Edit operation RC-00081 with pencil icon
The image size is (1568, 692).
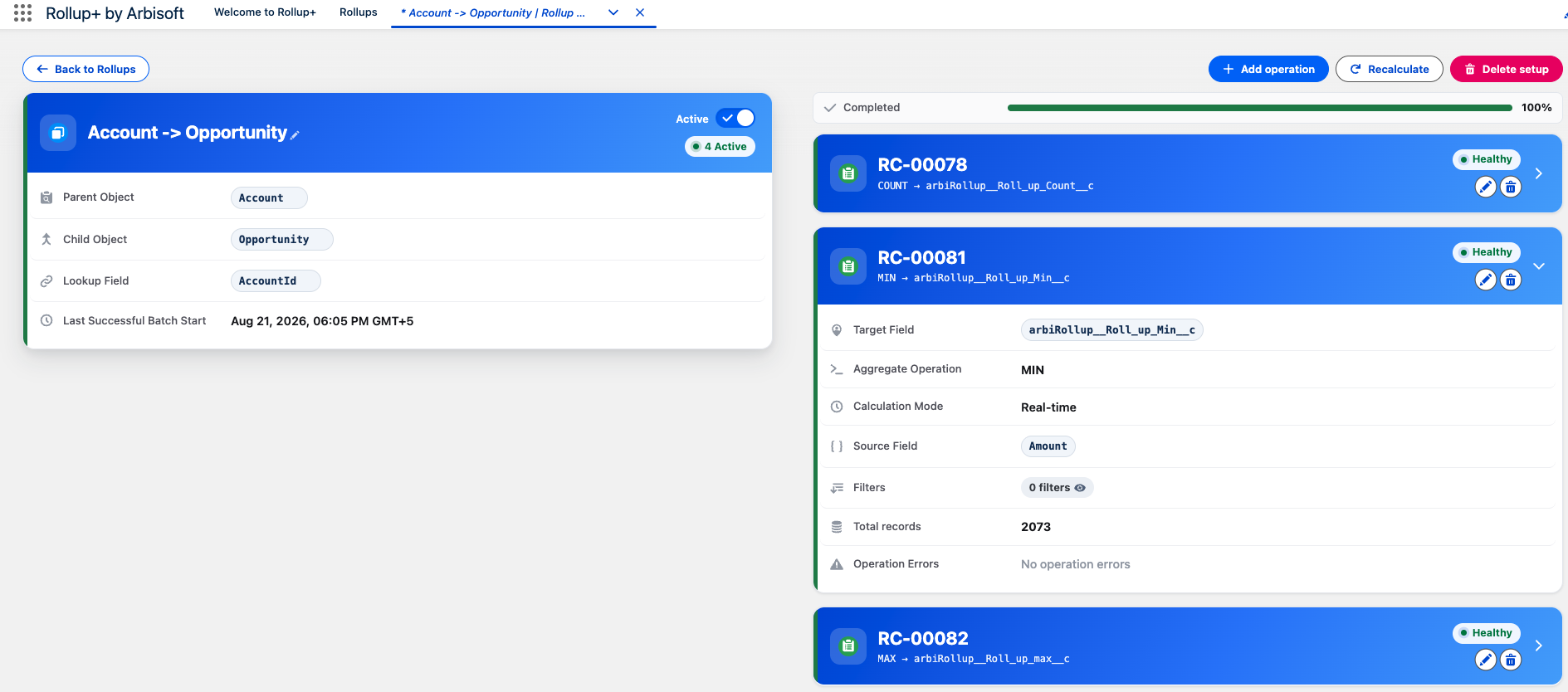tap(1486, 280)
